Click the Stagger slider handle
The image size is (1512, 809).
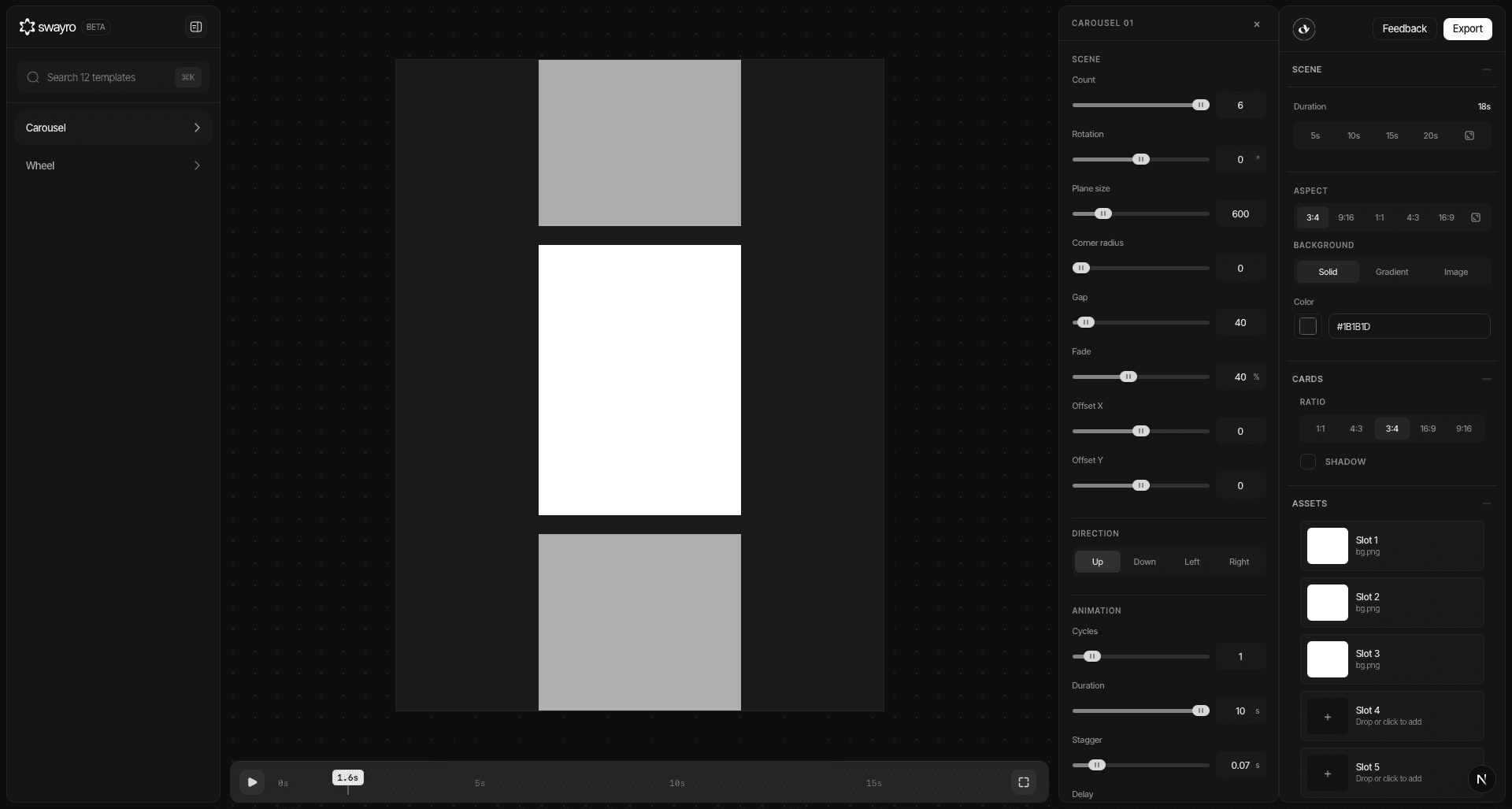coord(1097,765)
